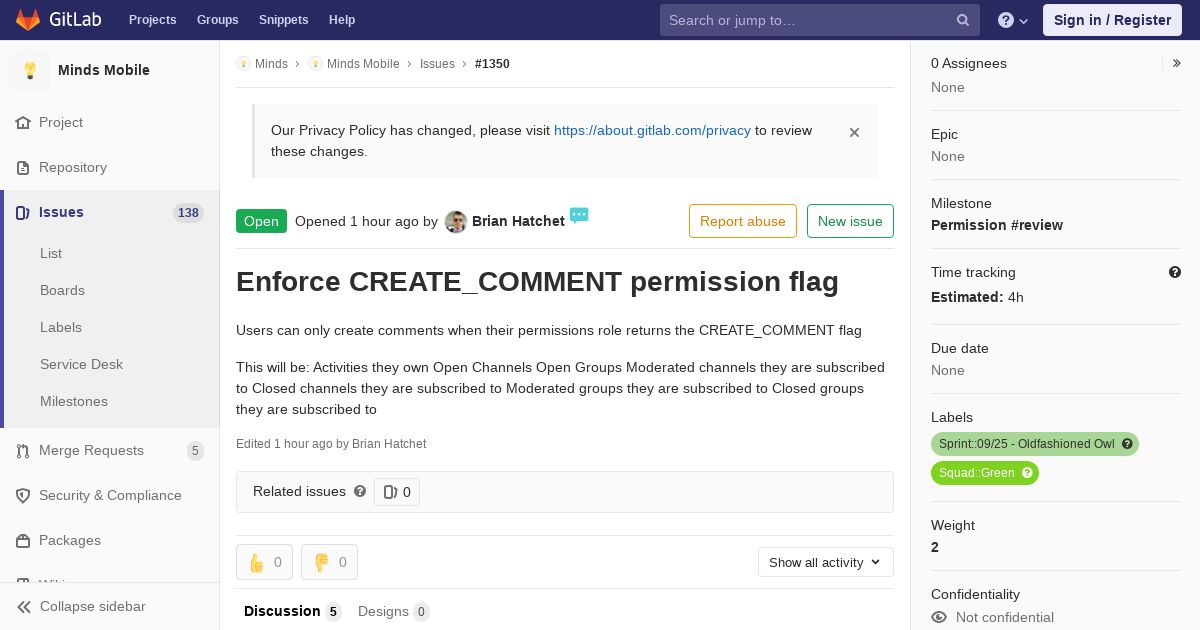Collapse sidebar using the double arrow
The width and height of the screenshot is (1200, 630).
(25, 607)
